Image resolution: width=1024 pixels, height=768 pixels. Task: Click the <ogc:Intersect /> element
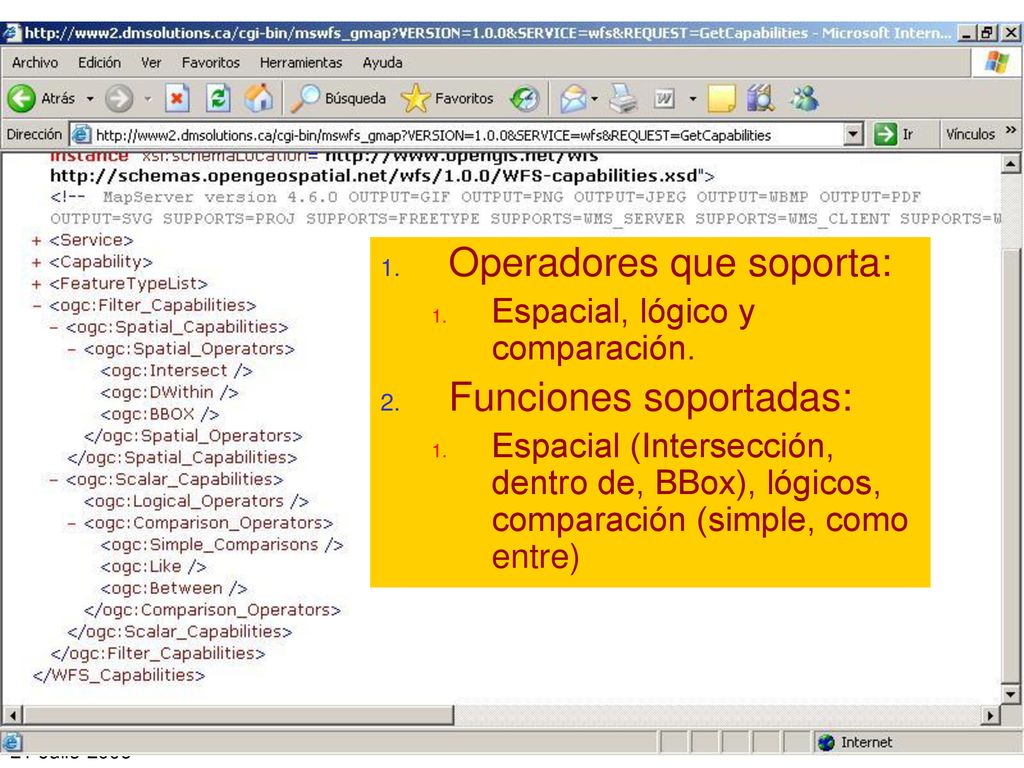click(x=176, y=371)
